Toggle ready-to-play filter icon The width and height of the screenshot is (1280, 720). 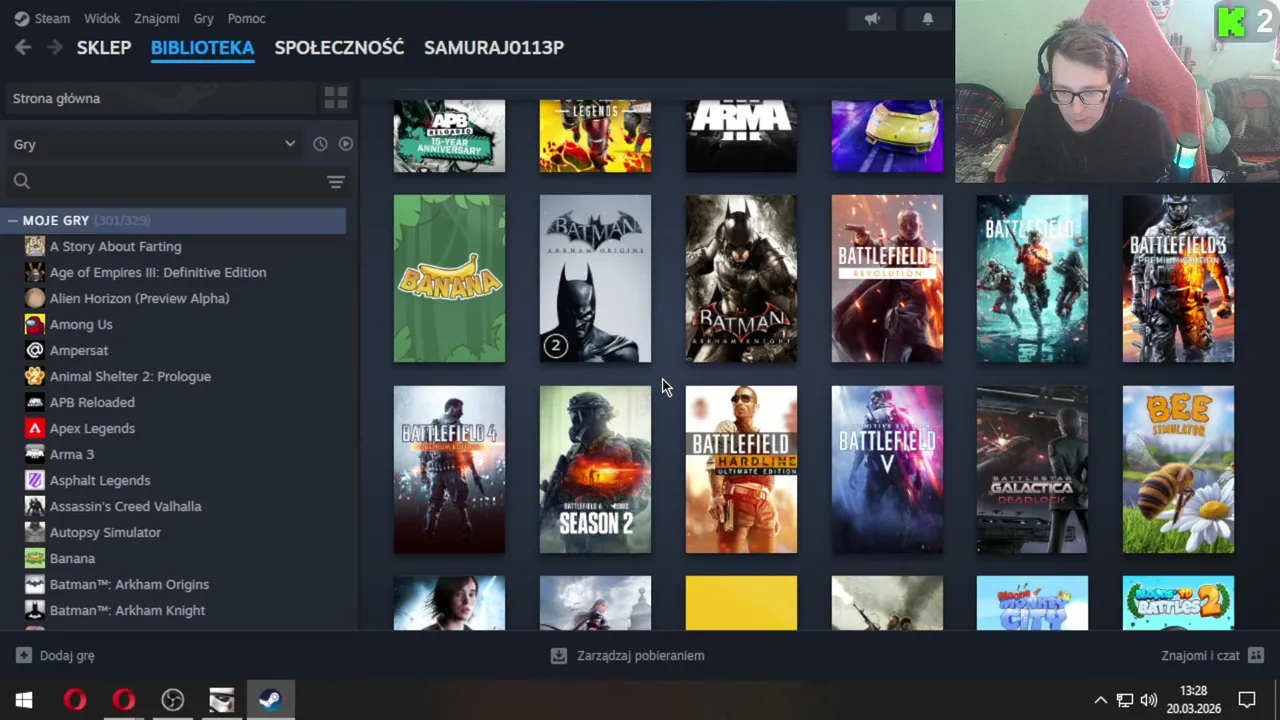click(345, 144)
